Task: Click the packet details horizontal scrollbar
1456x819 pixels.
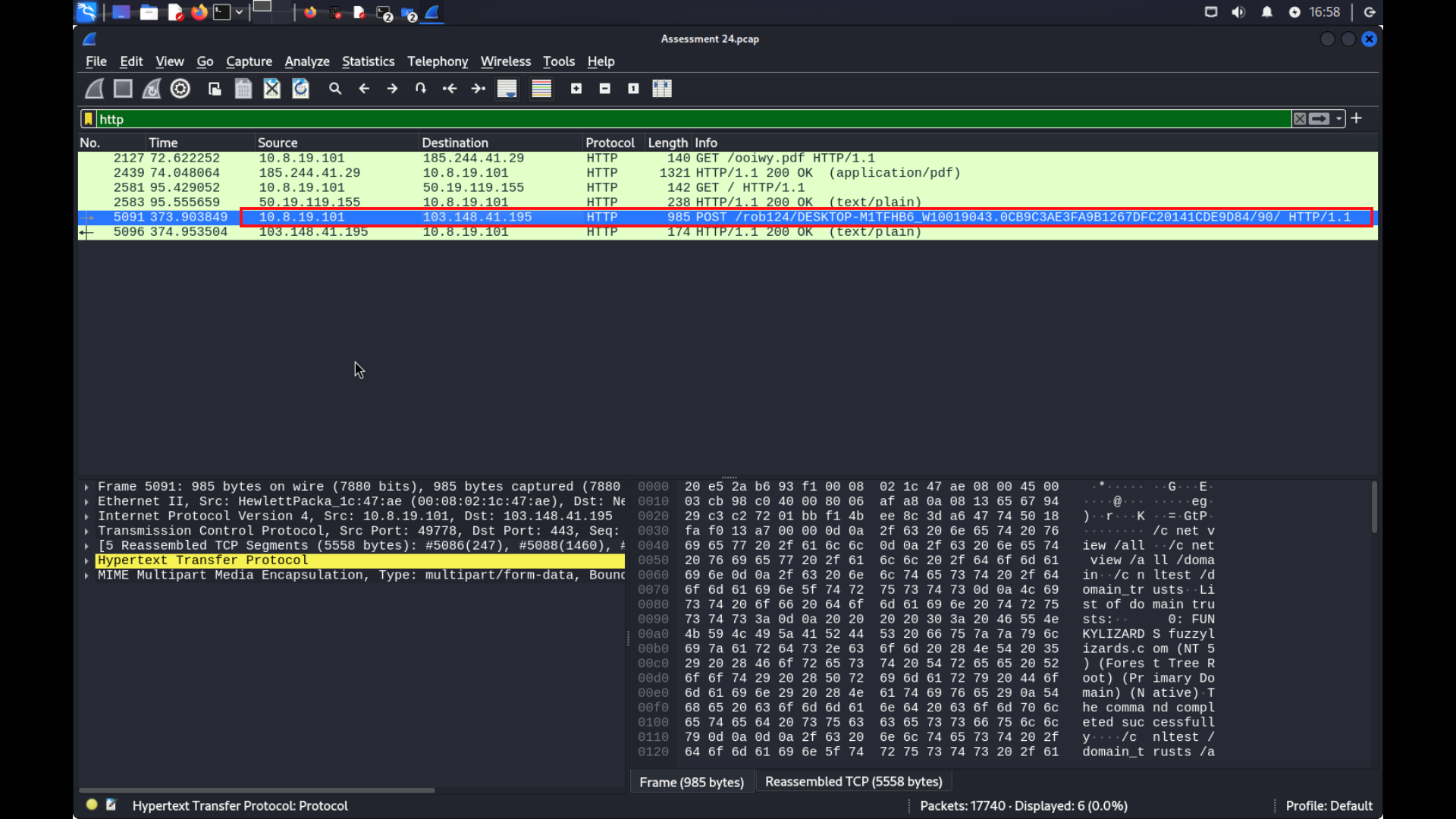Action: pyautogui.click(x=256, y=790)
